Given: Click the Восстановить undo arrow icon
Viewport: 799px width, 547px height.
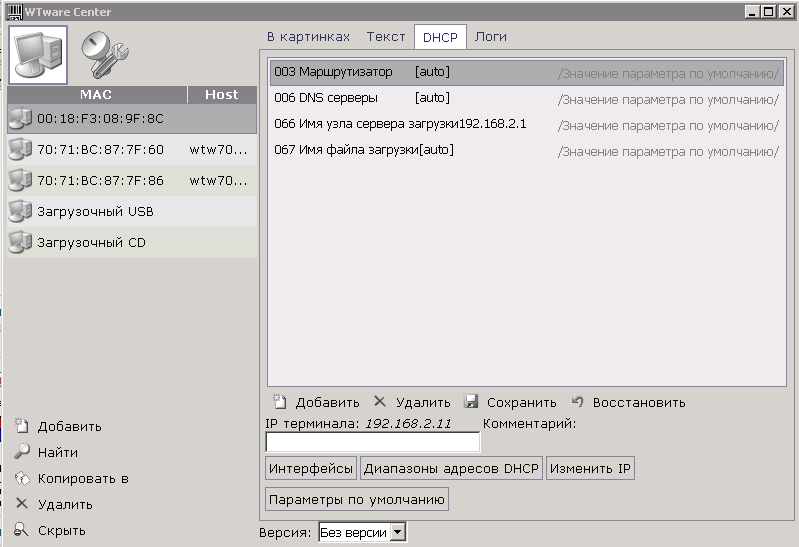Looking at the screenshot, I should tap(578, 402).
